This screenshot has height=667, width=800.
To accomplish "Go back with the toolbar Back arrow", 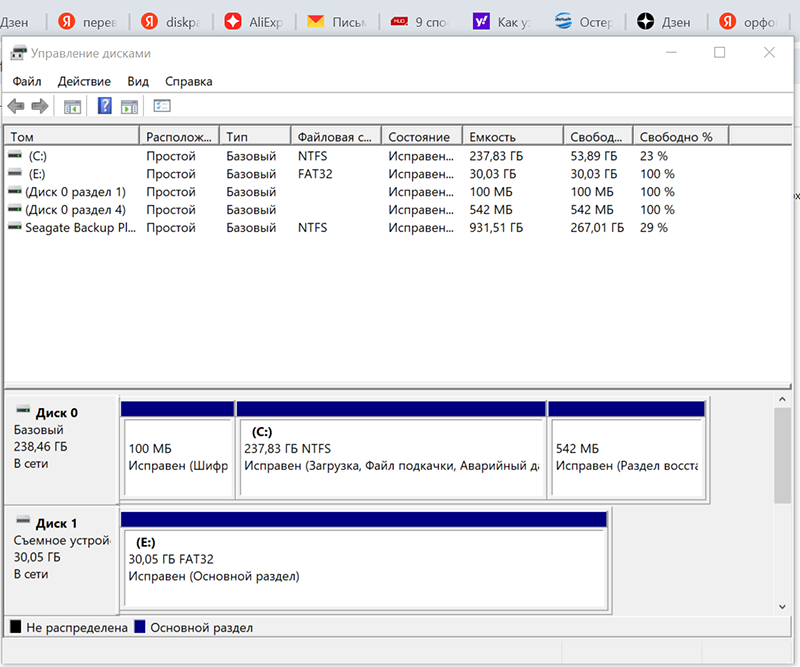I will click(16, 106).
